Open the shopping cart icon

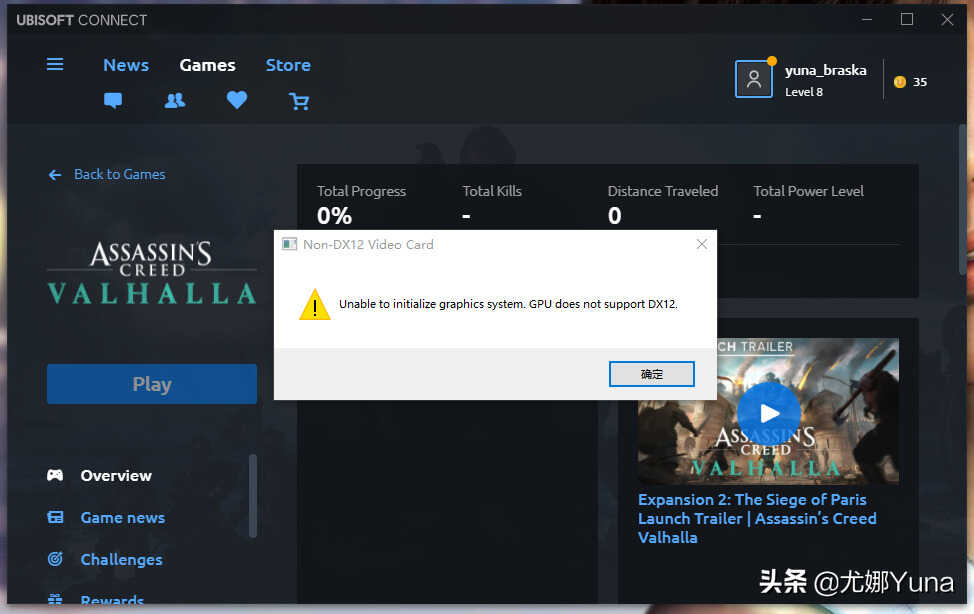click(299, 101)
